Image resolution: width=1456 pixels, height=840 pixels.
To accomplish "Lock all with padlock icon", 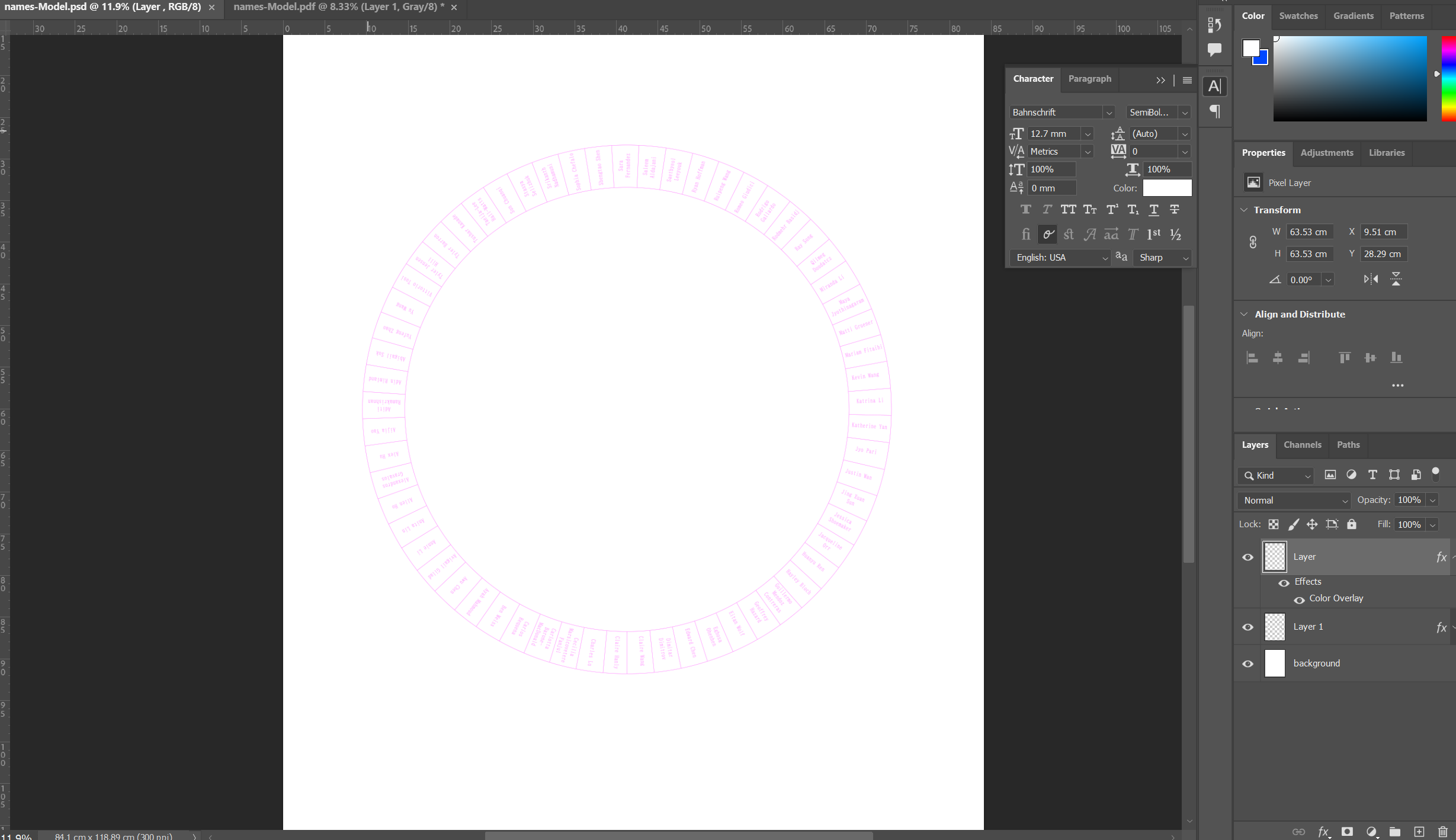I will [1352, 524].
